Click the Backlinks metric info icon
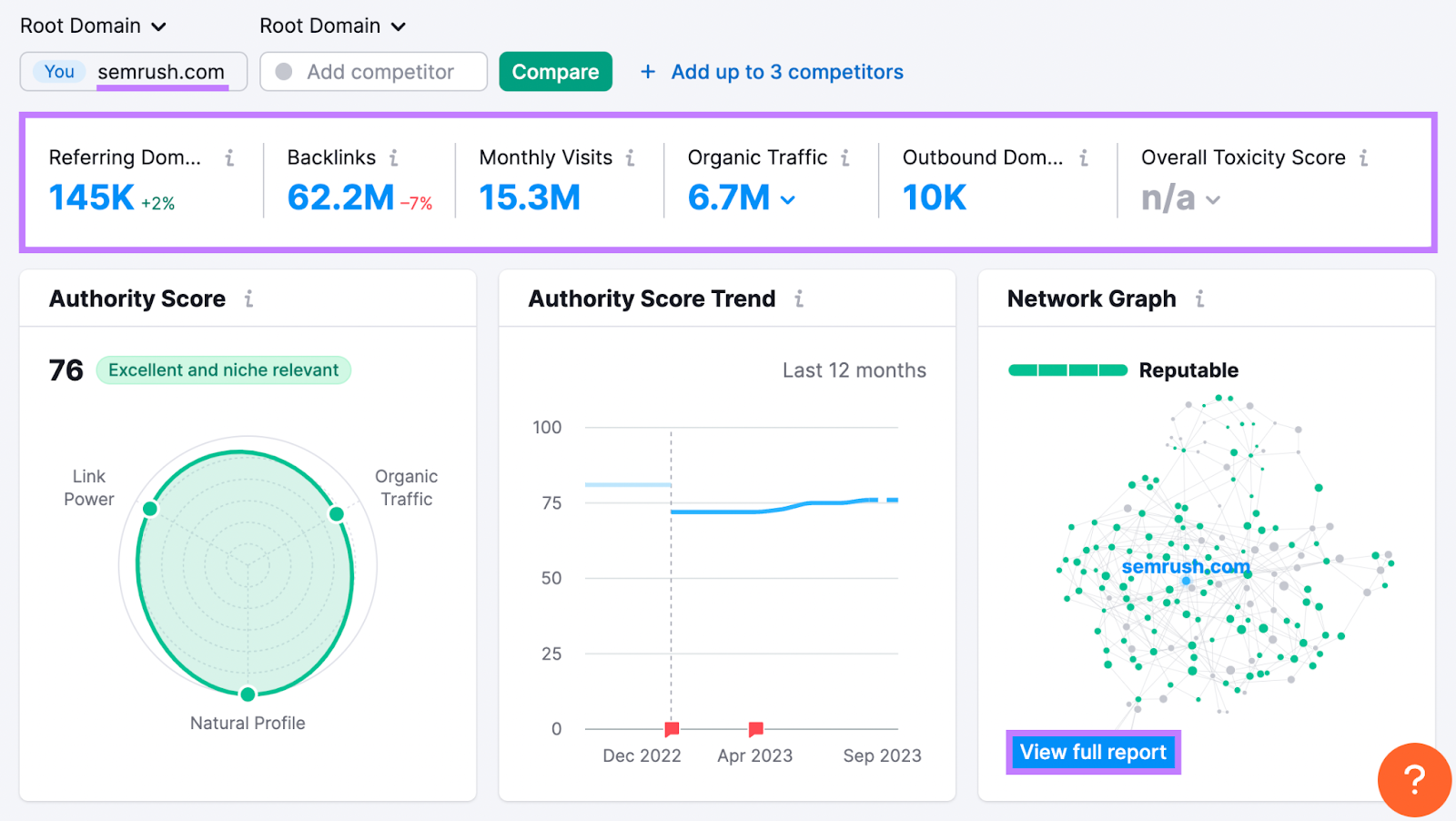The height and width of the screenshot is (821, 1456). tap(396, 157)
